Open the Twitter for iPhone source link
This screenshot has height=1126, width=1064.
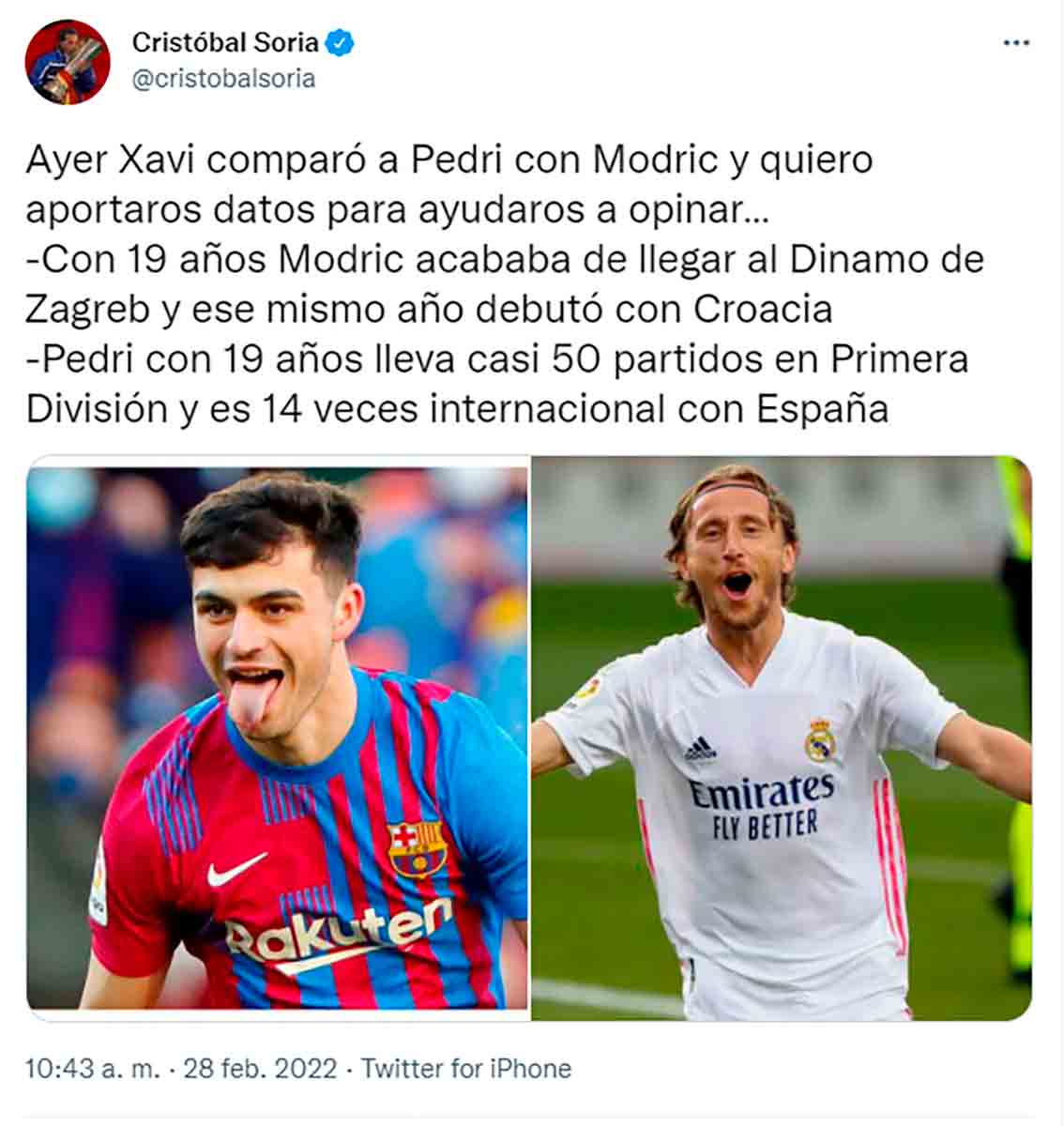[466, 1069]
